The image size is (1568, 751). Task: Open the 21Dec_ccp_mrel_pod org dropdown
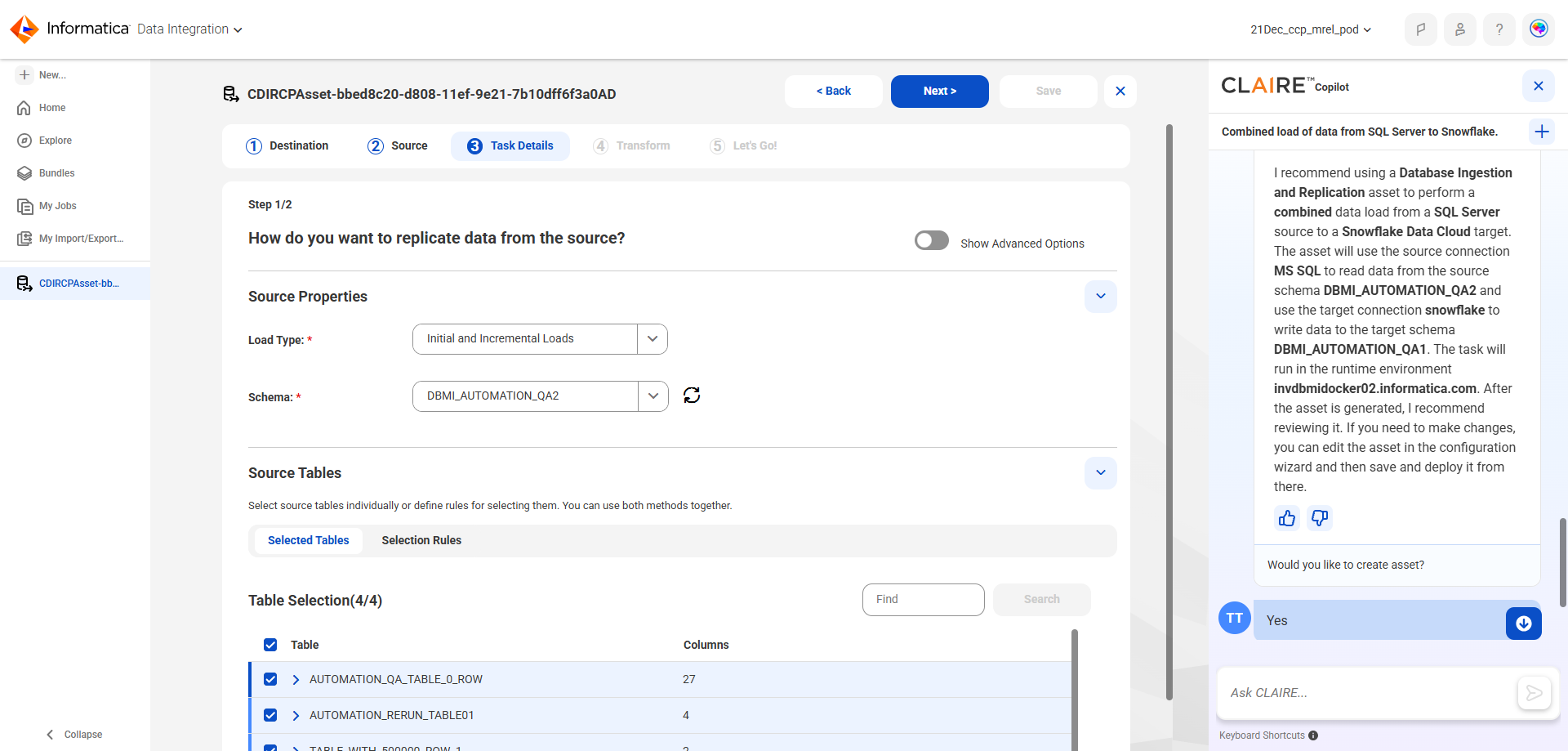(1311, 29)
